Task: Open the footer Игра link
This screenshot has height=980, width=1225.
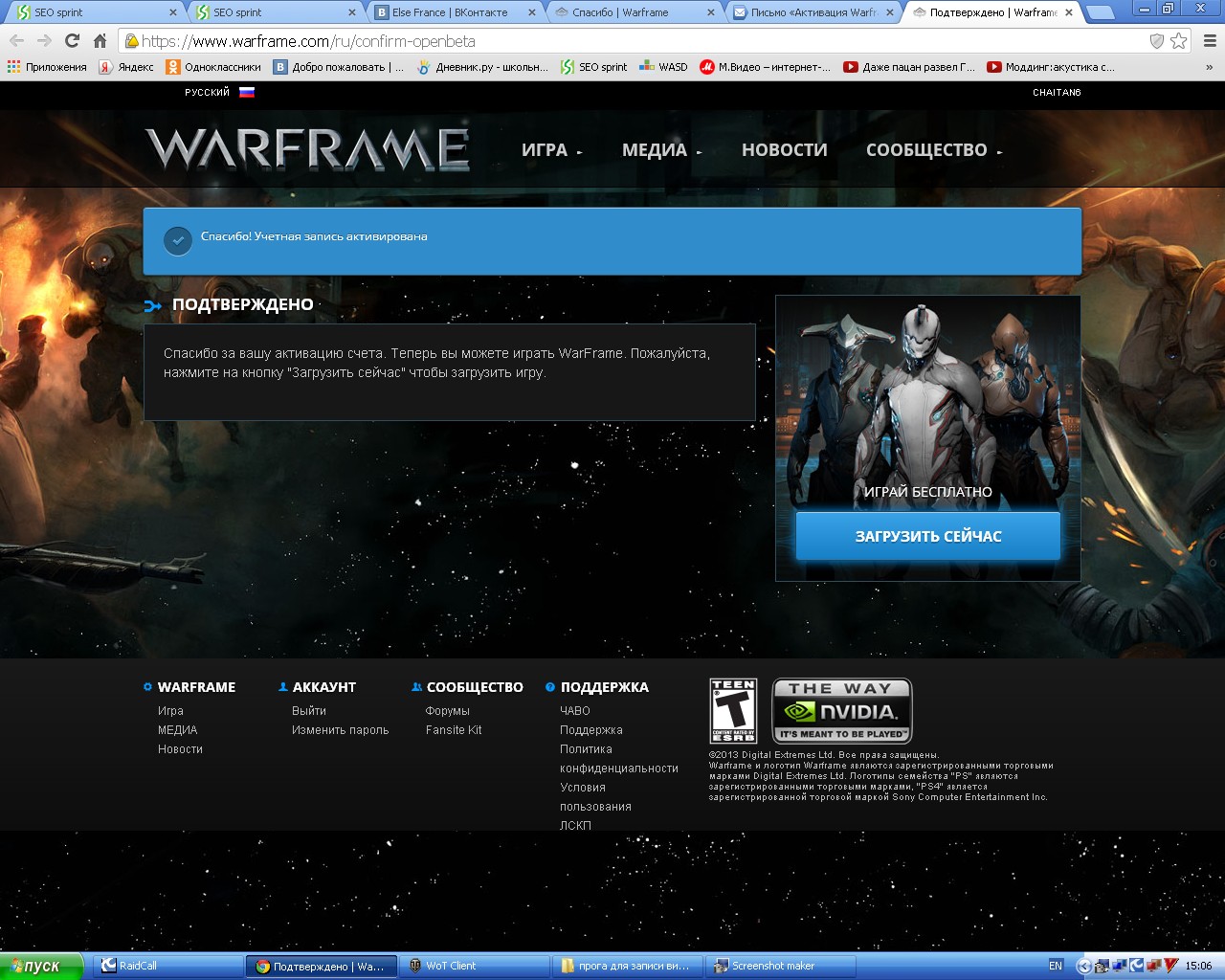Action: pyautogui.click(x=170, y=711)
